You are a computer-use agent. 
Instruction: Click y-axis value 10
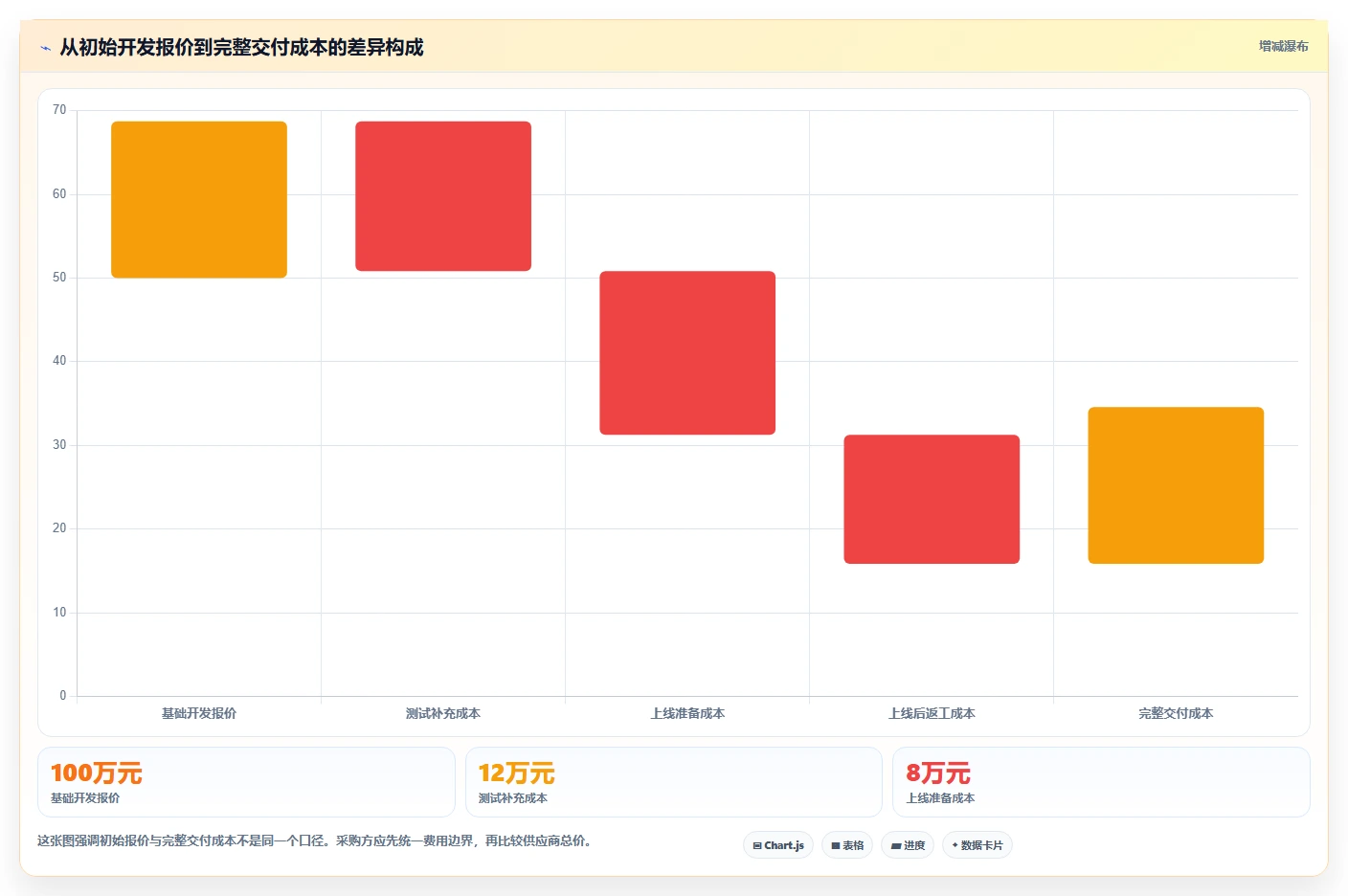coord(59,613)
